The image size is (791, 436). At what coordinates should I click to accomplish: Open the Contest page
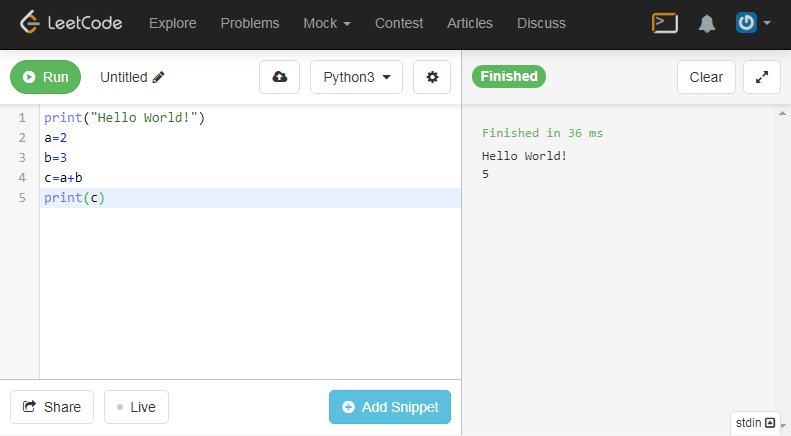click(399, 23)
